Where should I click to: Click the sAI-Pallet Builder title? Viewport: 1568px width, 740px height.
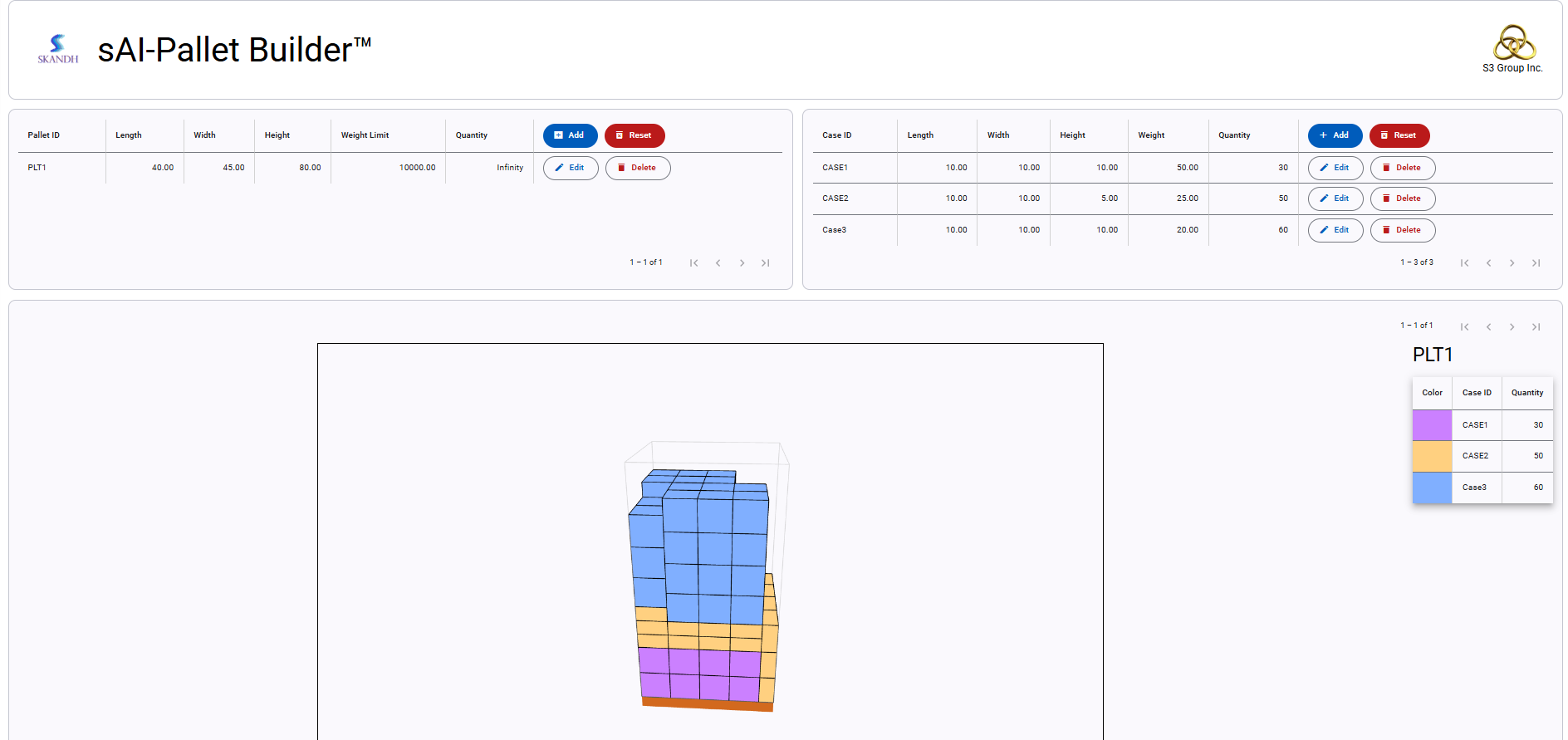pyautogui.click(x=234, y=50)
